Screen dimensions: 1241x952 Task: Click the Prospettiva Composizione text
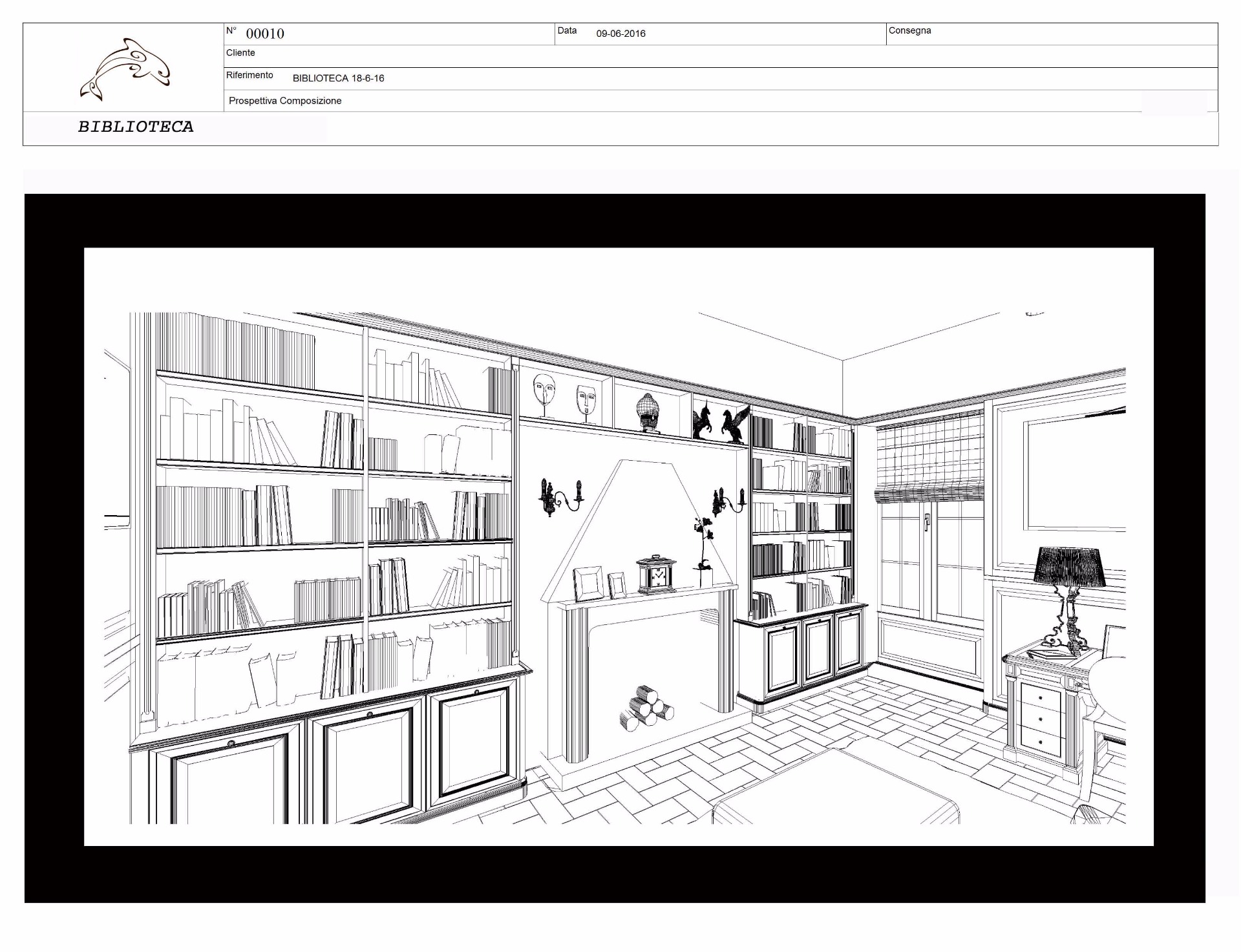(x=285, y=101)
